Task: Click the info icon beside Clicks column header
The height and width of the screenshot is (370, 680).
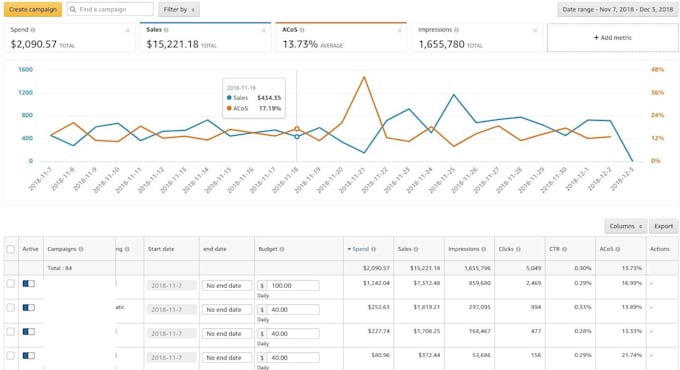Action: [518, 249]
